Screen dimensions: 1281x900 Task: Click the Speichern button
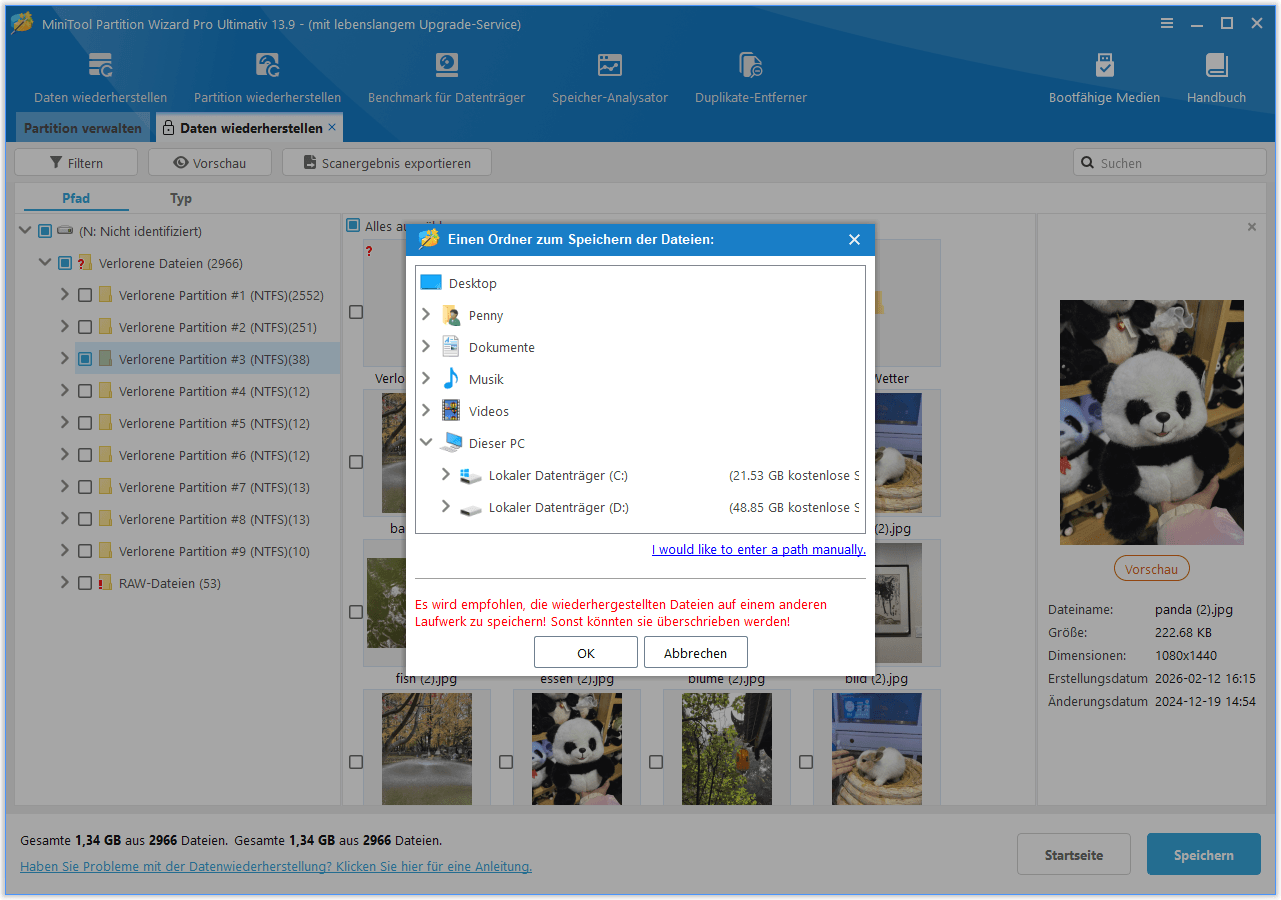1204,855
